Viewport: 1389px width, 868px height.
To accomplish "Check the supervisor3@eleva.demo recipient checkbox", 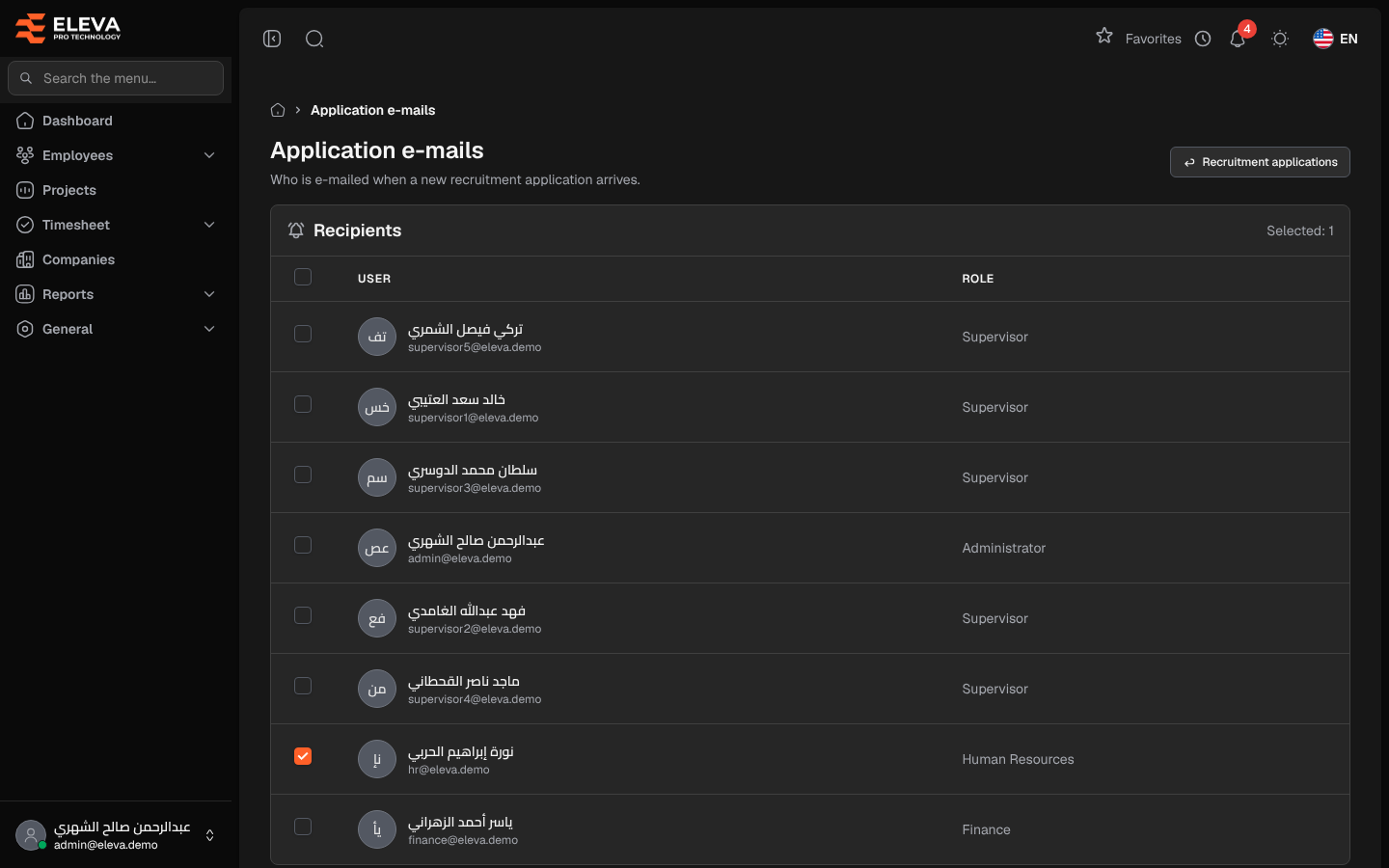I will pyautogui.click(x=303, y=475).
